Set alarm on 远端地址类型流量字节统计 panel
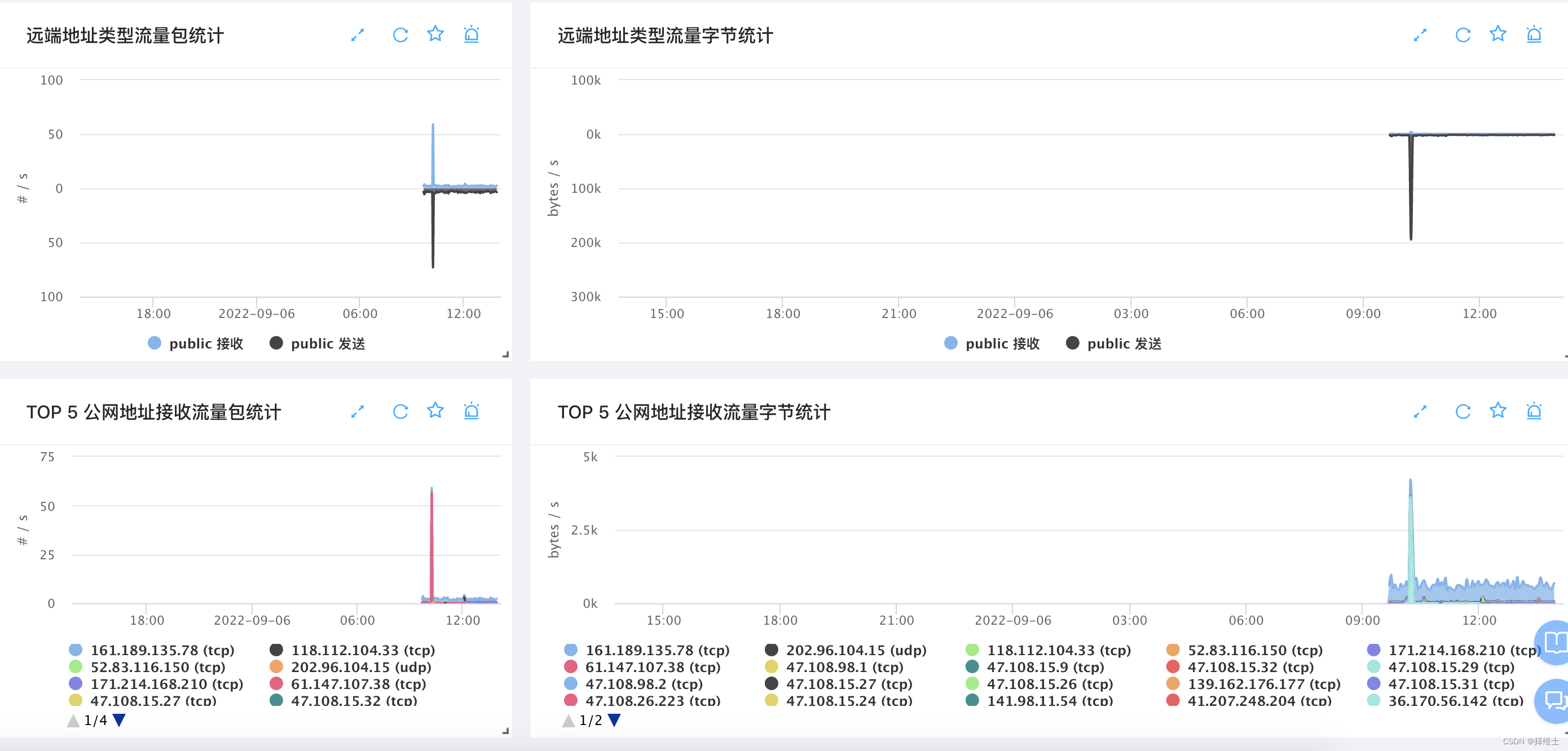The image size is (1568, 751). click(1533, 35)
